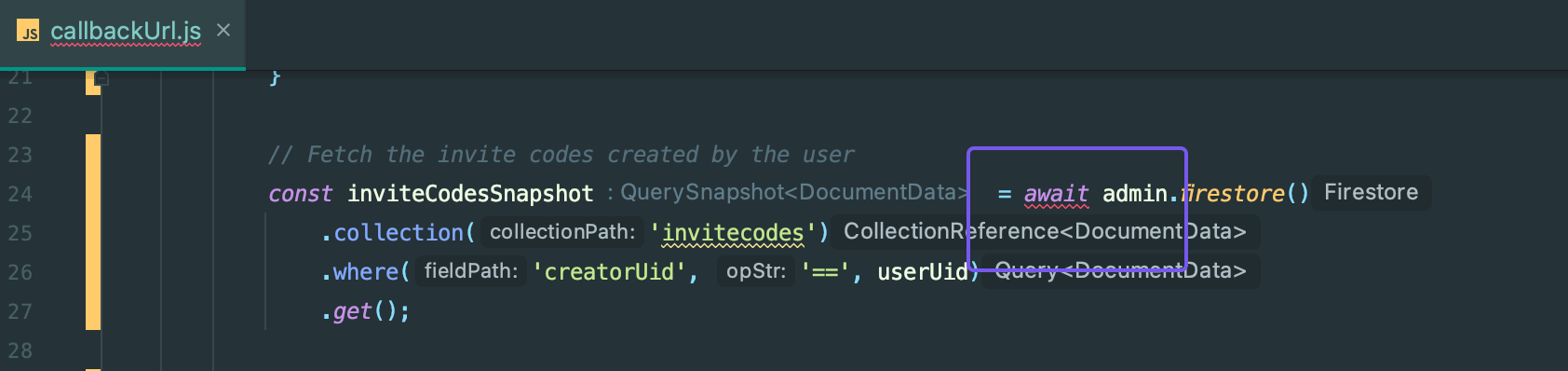Click the fold marker beside line 21
Image resolution: width=1568 pixels, height=371 pixels.
pyautogui.click(x=101, y=79)
